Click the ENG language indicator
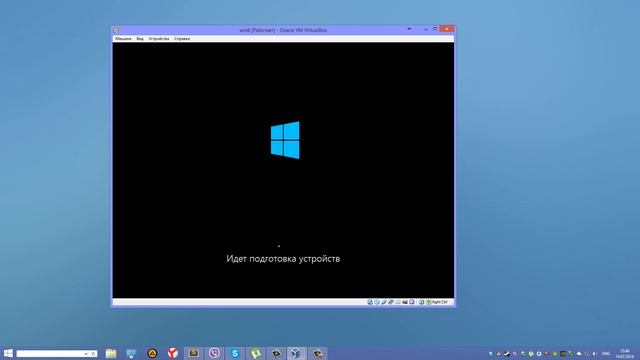 [x=606, y=354]
